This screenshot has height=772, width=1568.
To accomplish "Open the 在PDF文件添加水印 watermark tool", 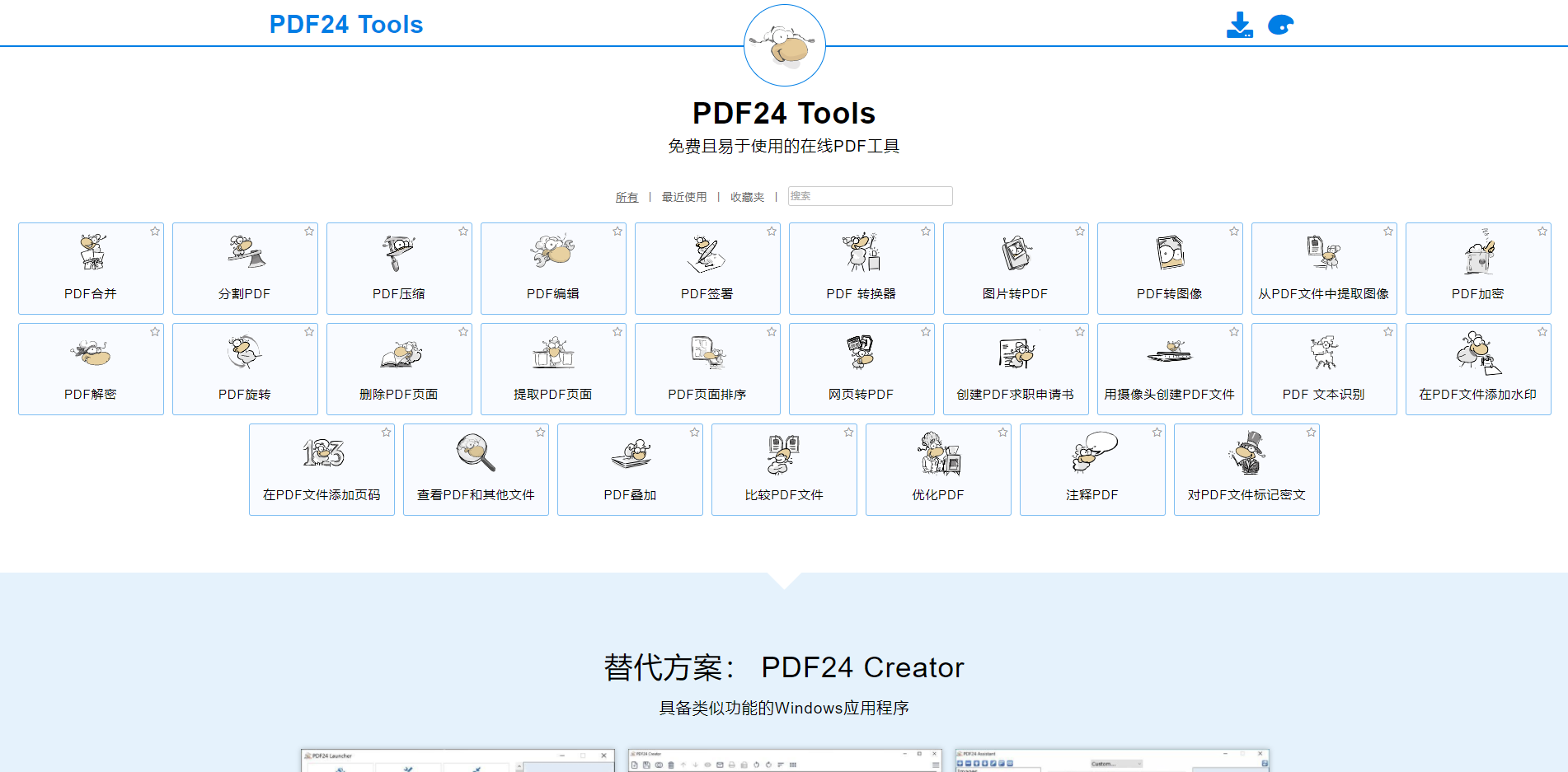I will click(x=1478, y=368).
